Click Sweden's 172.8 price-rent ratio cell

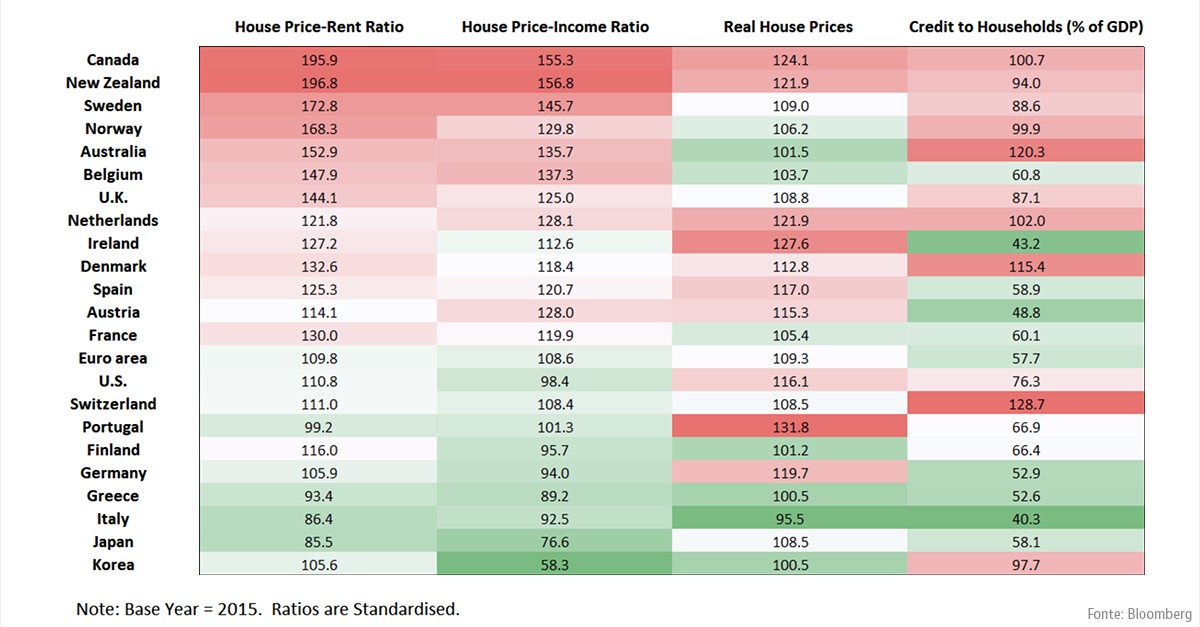[319, 106]
